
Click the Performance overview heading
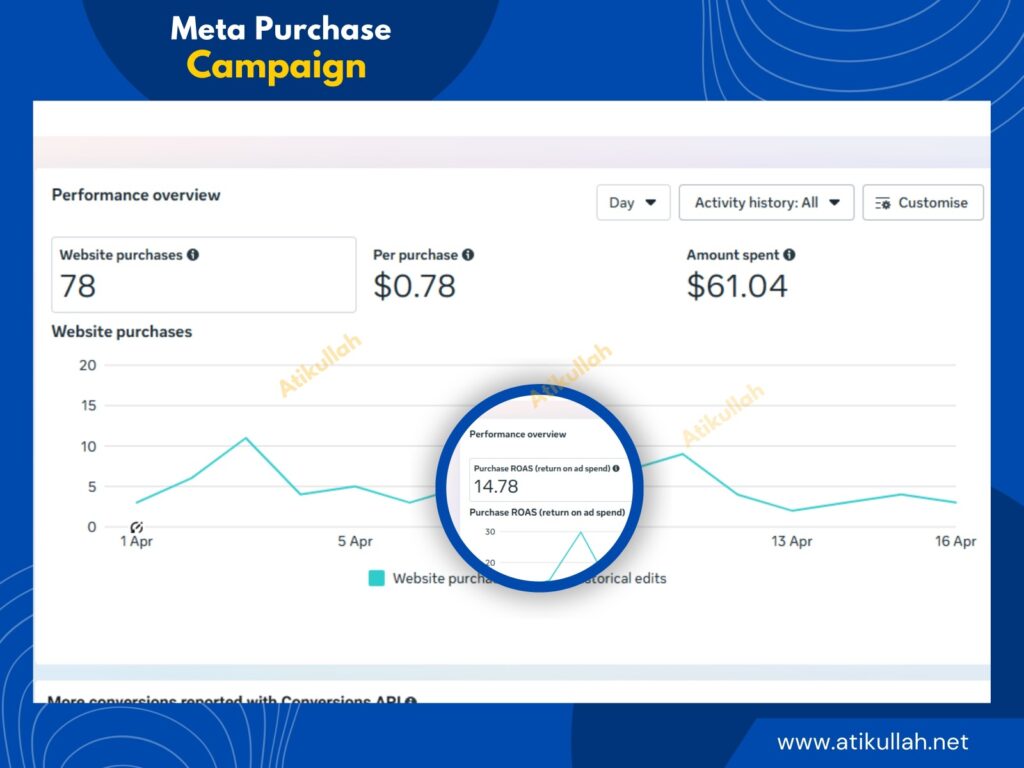[136, 195]
